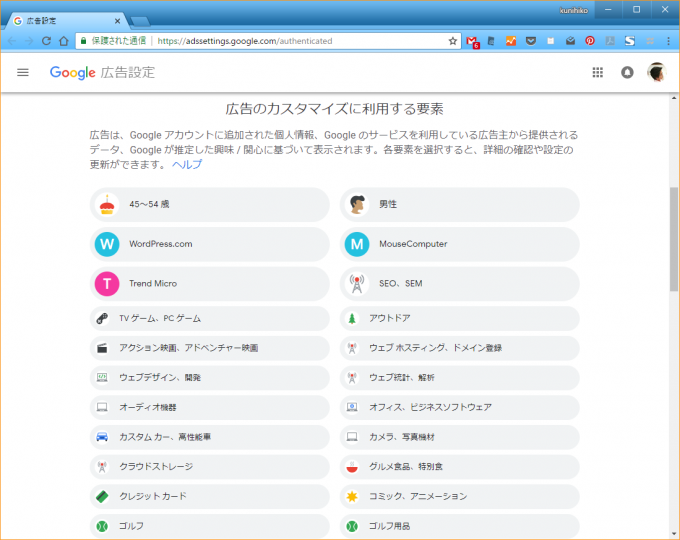Screen dimensions: 680x540
Task: Click the Trend Micro T icon
Action: [107, 284]
